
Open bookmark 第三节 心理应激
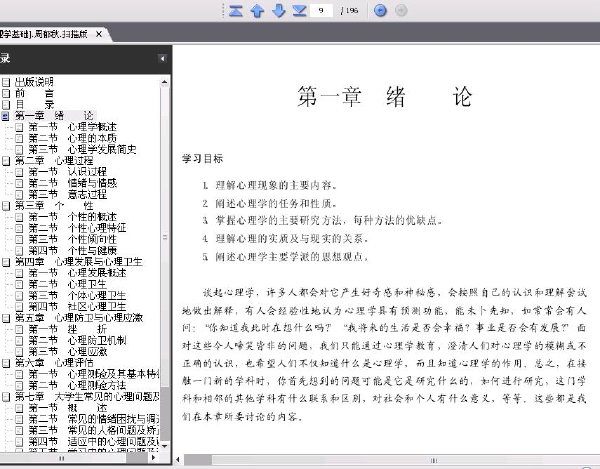pos(67,352)
